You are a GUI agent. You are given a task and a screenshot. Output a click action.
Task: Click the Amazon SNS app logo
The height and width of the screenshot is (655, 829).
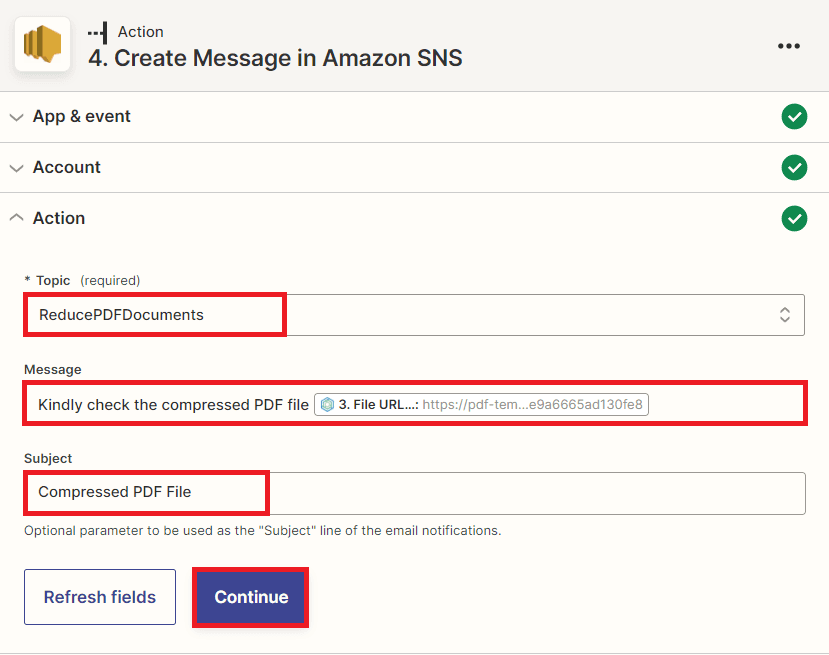[x=41, y=44]
